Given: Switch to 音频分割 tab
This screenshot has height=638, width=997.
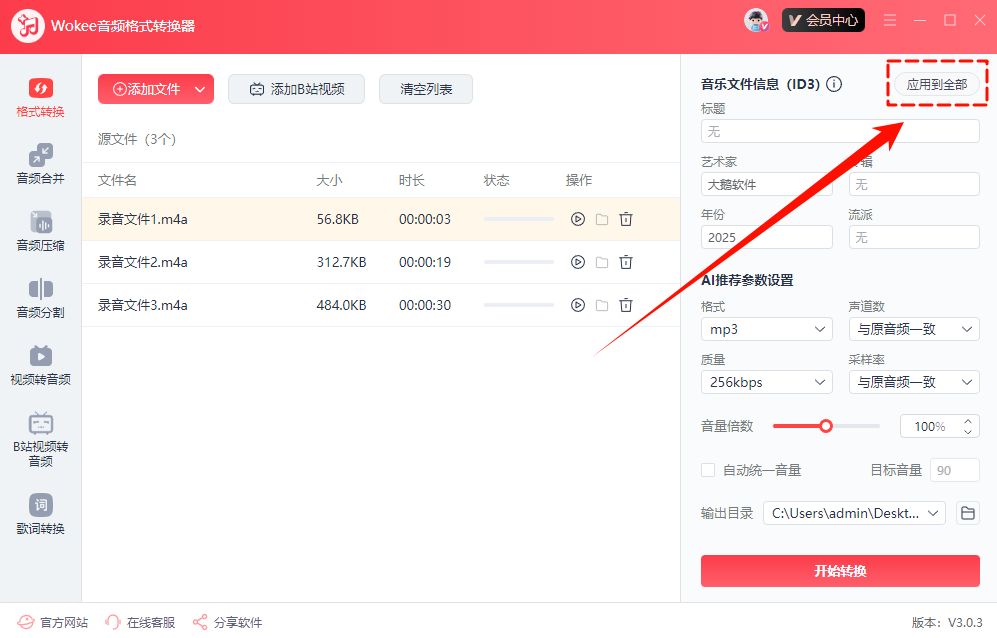Looking at the screenshot, I should (x=41, y=298).
